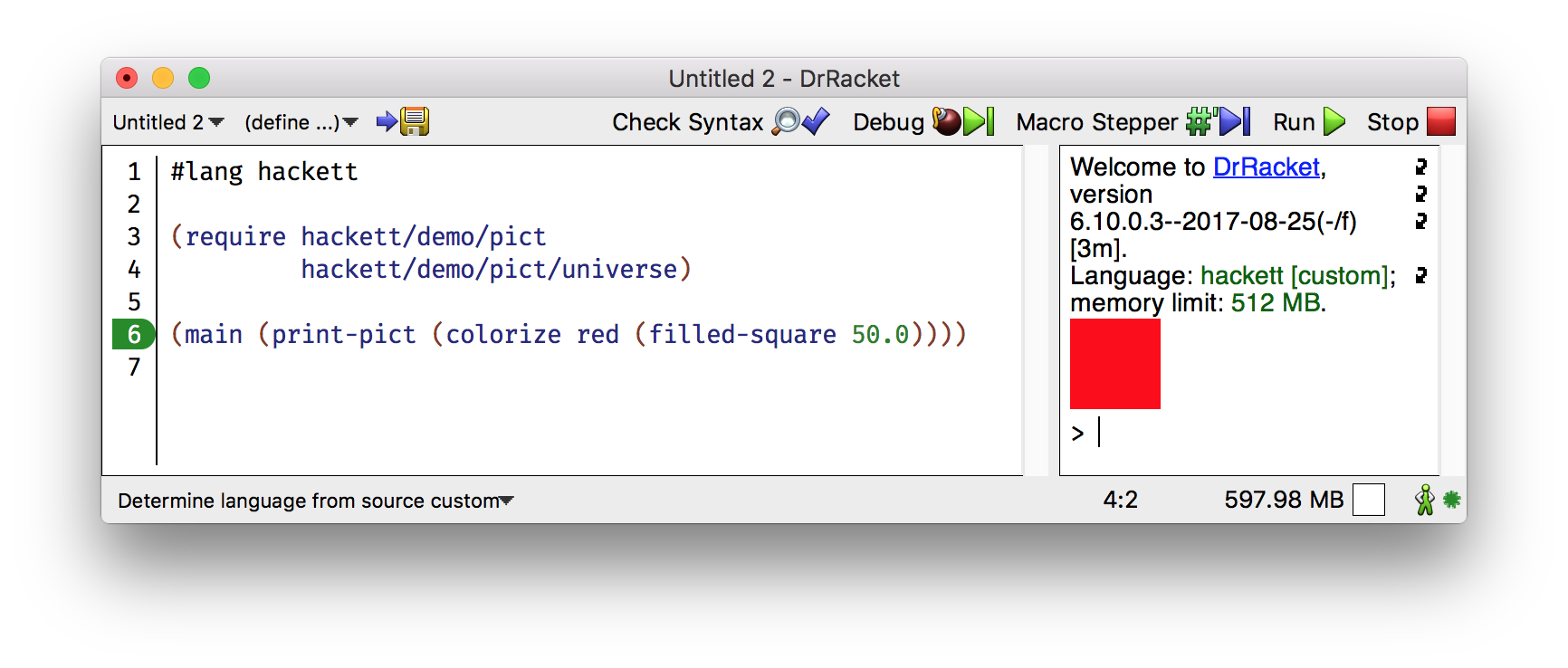Expand the (define ...) definitions dropdown
This screenshot has width=1568, height=668.
pyautogui.click(x=301, y=122)
